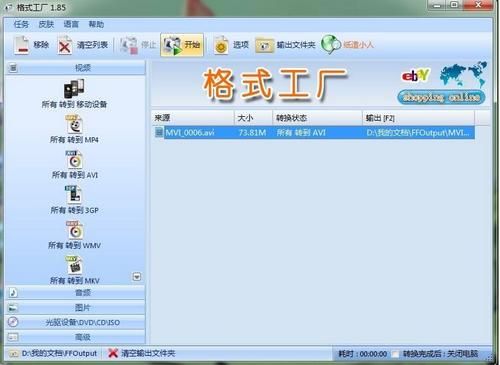Screen dimensions: 500x365
Task: Open the 任务 (Task) menu
Action: point(21,24)
